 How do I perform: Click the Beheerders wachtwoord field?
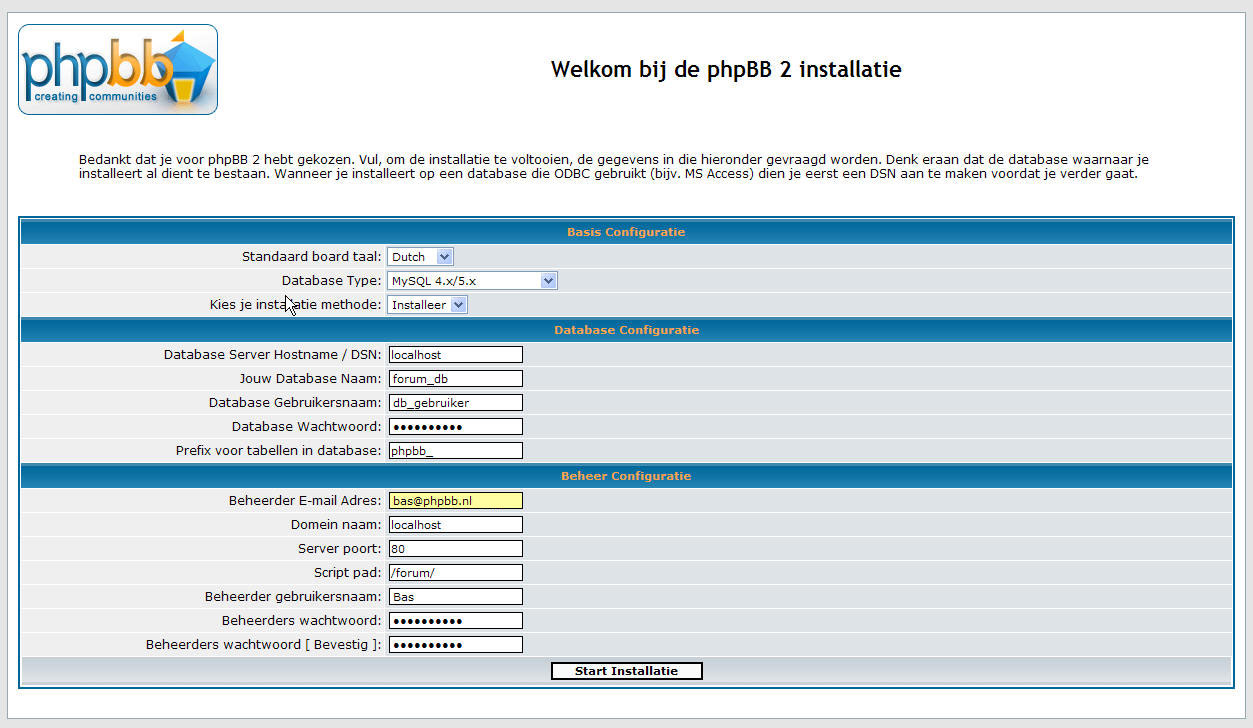click(x=455, y=621)
